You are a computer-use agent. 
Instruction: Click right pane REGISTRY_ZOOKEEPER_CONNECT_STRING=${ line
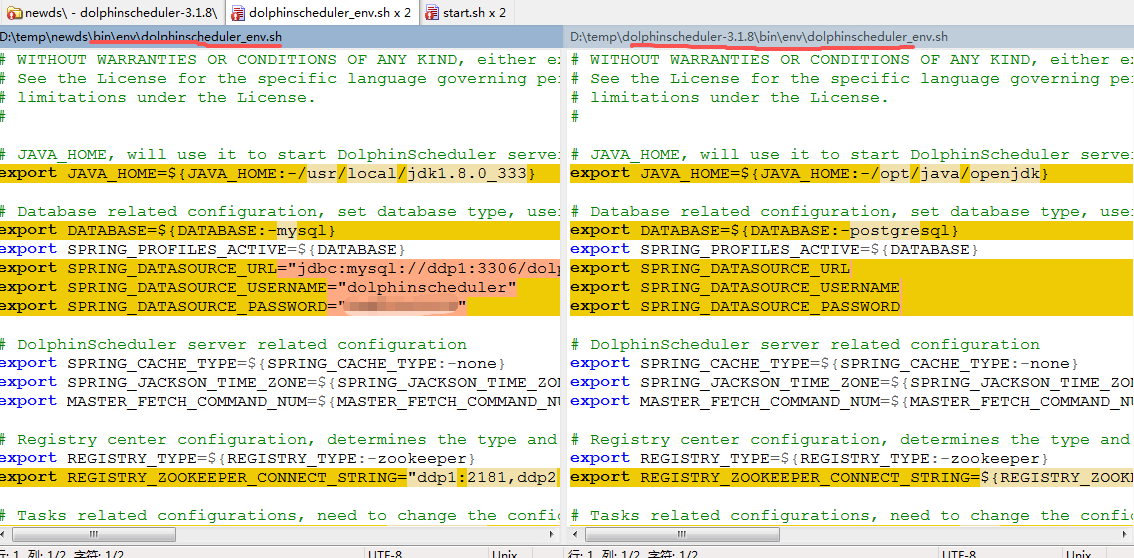[852, 477]
